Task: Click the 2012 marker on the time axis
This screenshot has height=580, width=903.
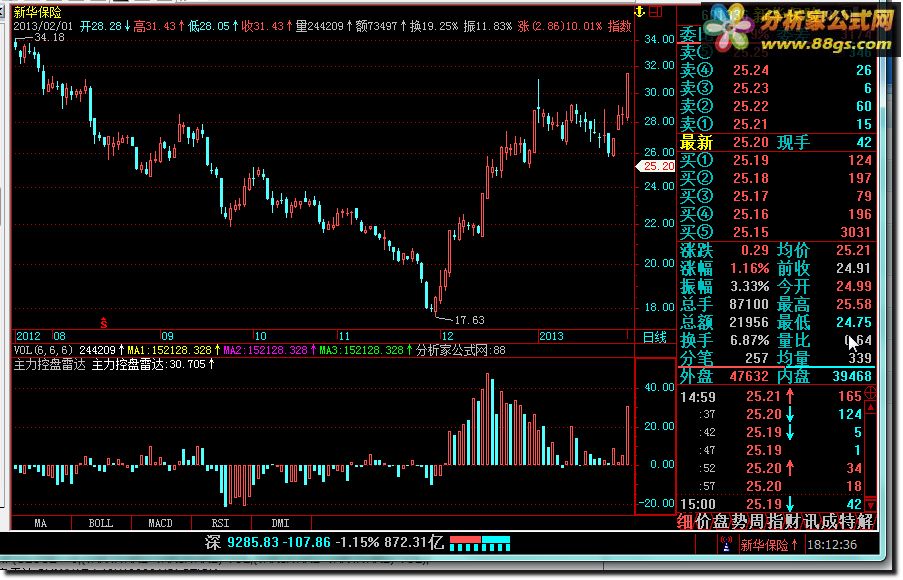Action: pos(28,336)
